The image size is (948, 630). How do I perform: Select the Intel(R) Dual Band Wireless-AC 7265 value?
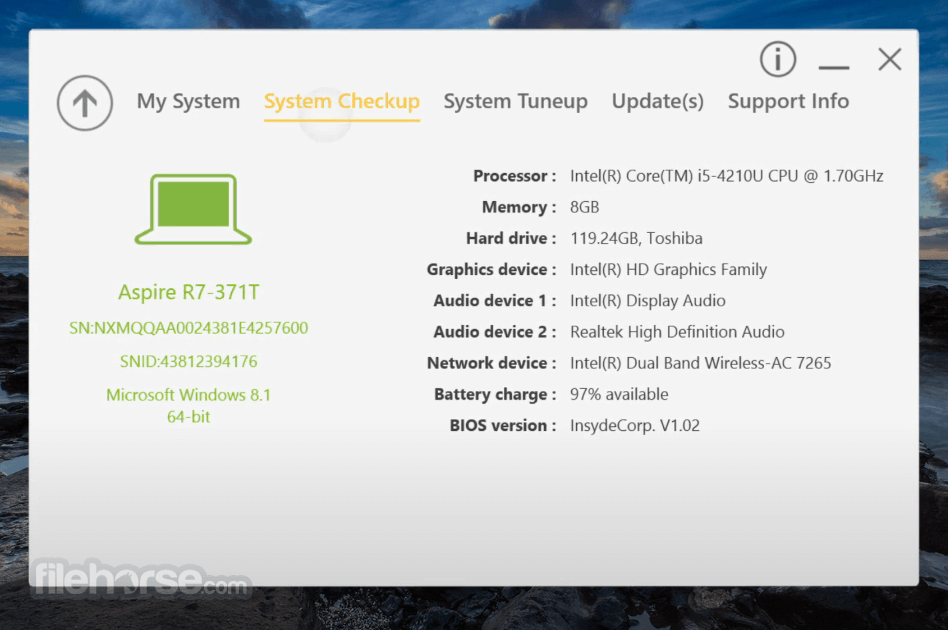pos(701,363)
